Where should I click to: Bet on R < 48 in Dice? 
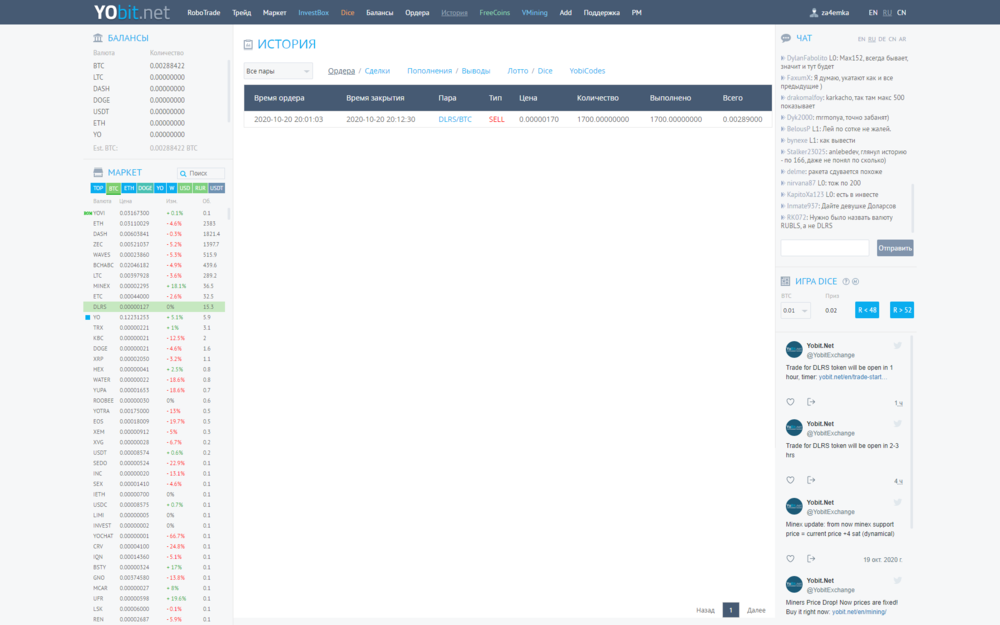(867, 310)
